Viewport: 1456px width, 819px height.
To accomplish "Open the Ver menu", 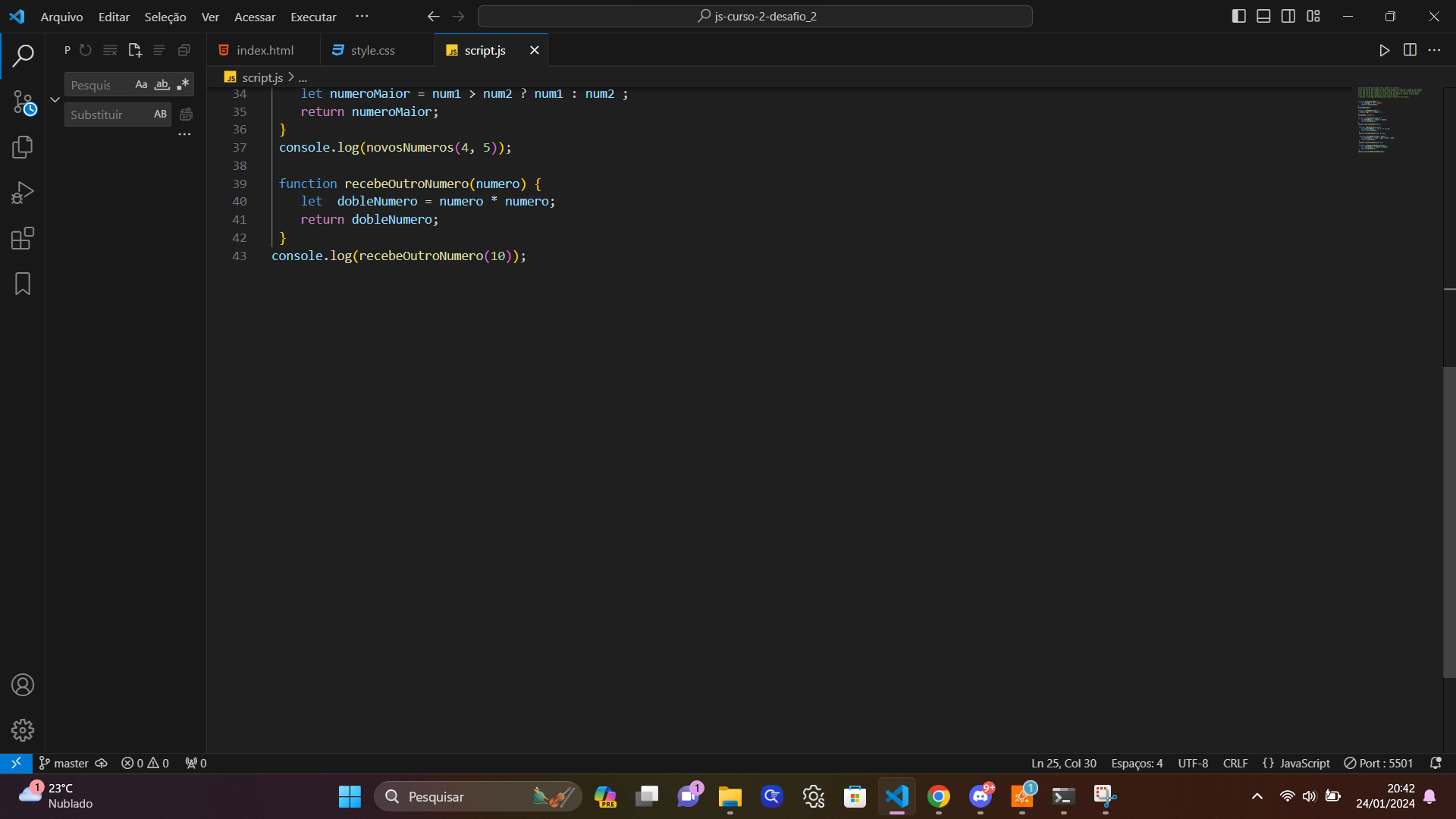I will point(210,17).
